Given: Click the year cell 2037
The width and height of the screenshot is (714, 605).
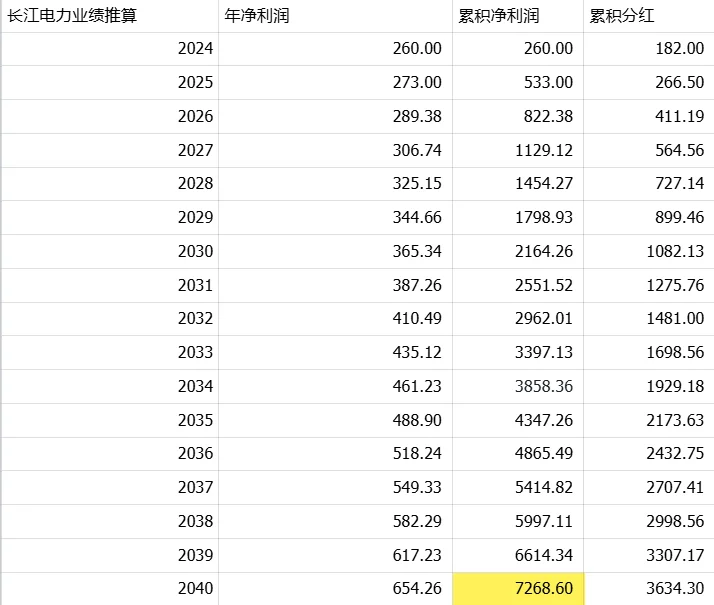Looking at the screenshot, I should pyautogui.click(x=110, y=488).
